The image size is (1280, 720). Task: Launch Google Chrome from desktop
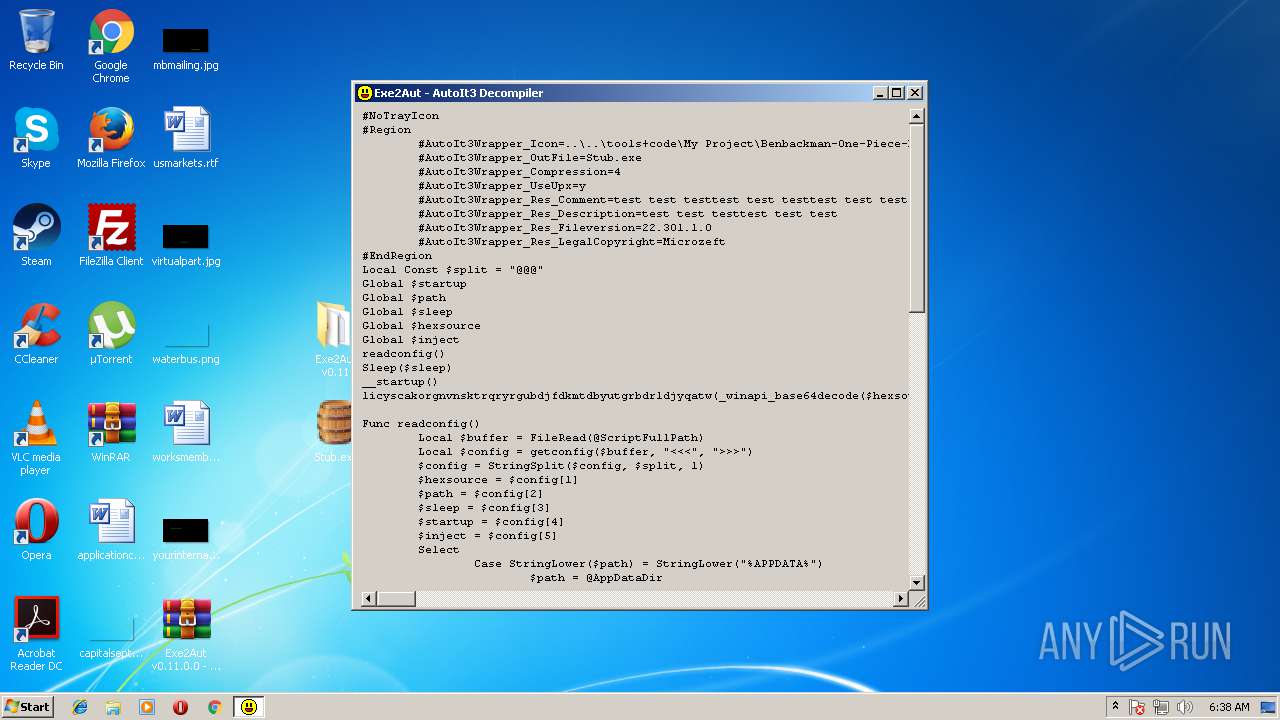coord(111,46)
